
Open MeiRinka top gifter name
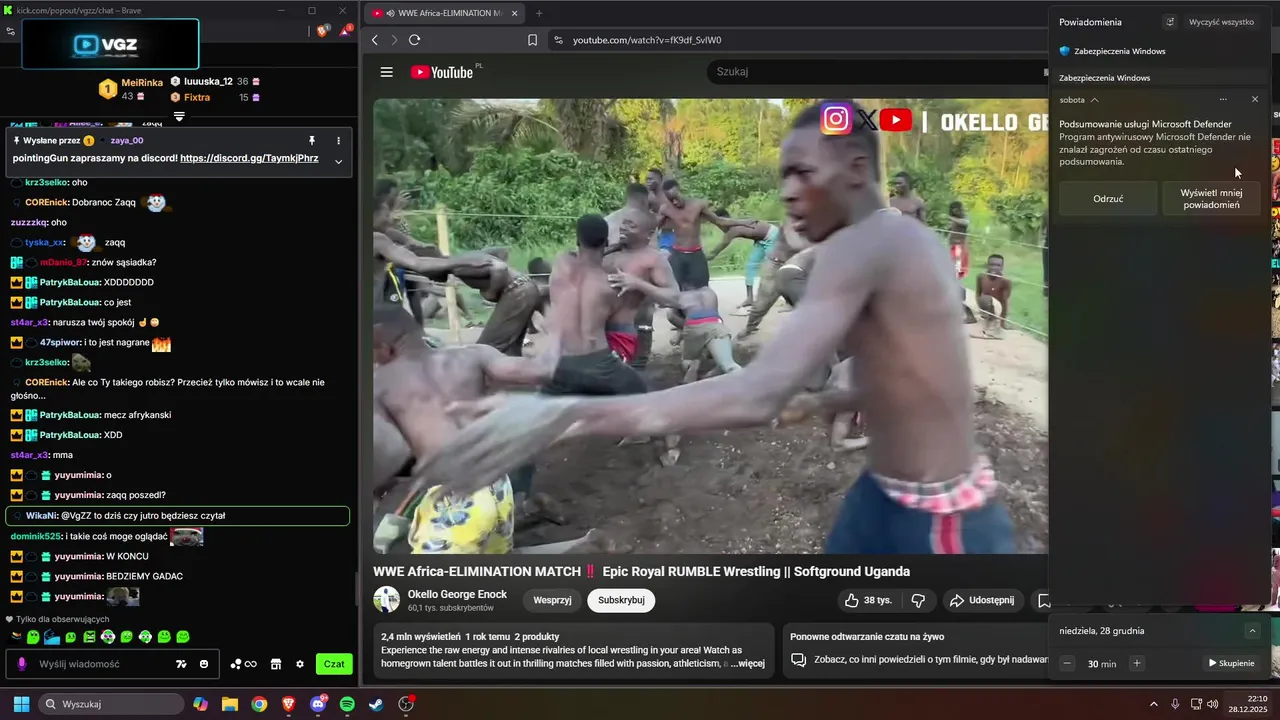pos(142,83)
